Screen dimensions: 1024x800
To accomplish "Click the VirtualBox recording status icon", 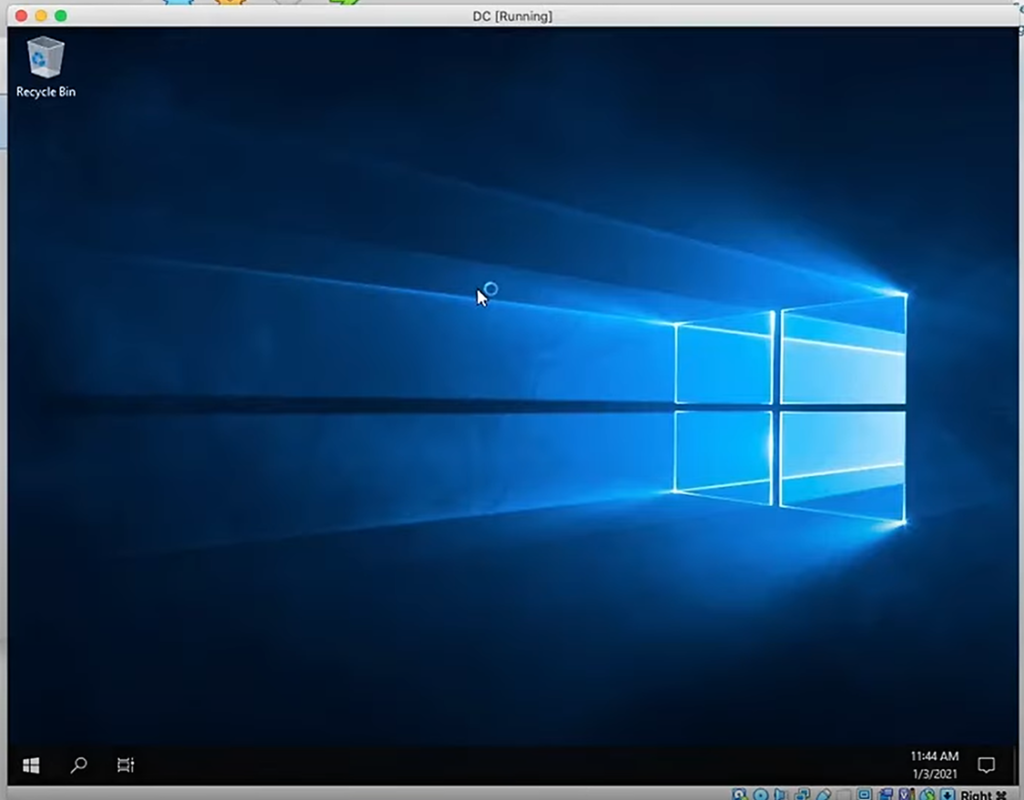I will [886, 796].
